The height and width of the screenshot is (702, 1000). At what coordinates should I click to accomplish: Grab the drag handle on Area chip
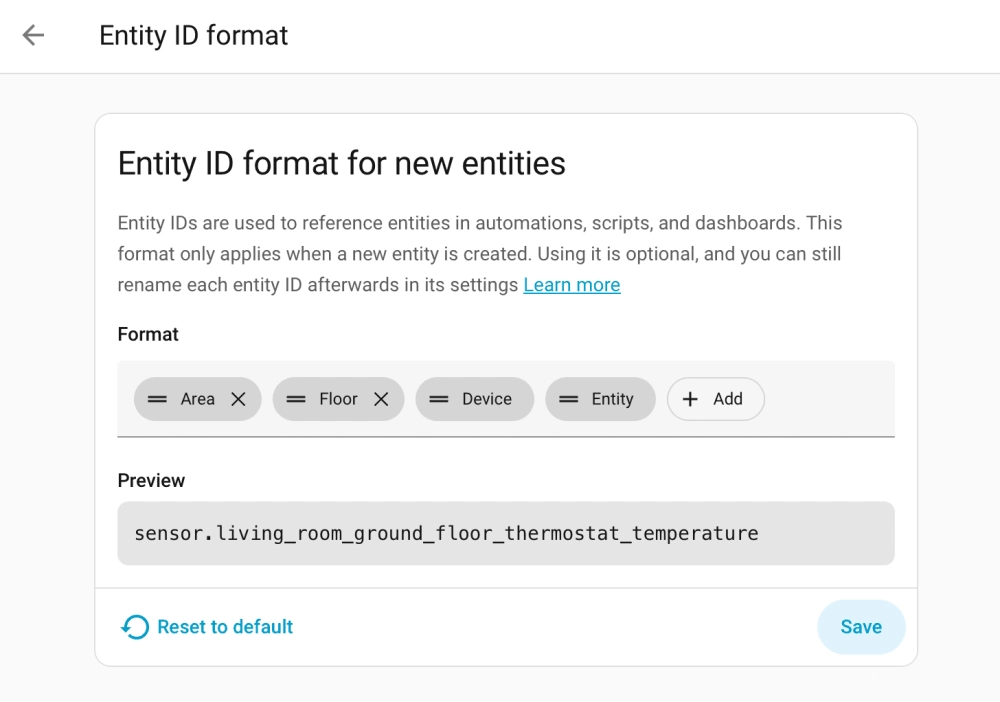click(x=157, y=399)
